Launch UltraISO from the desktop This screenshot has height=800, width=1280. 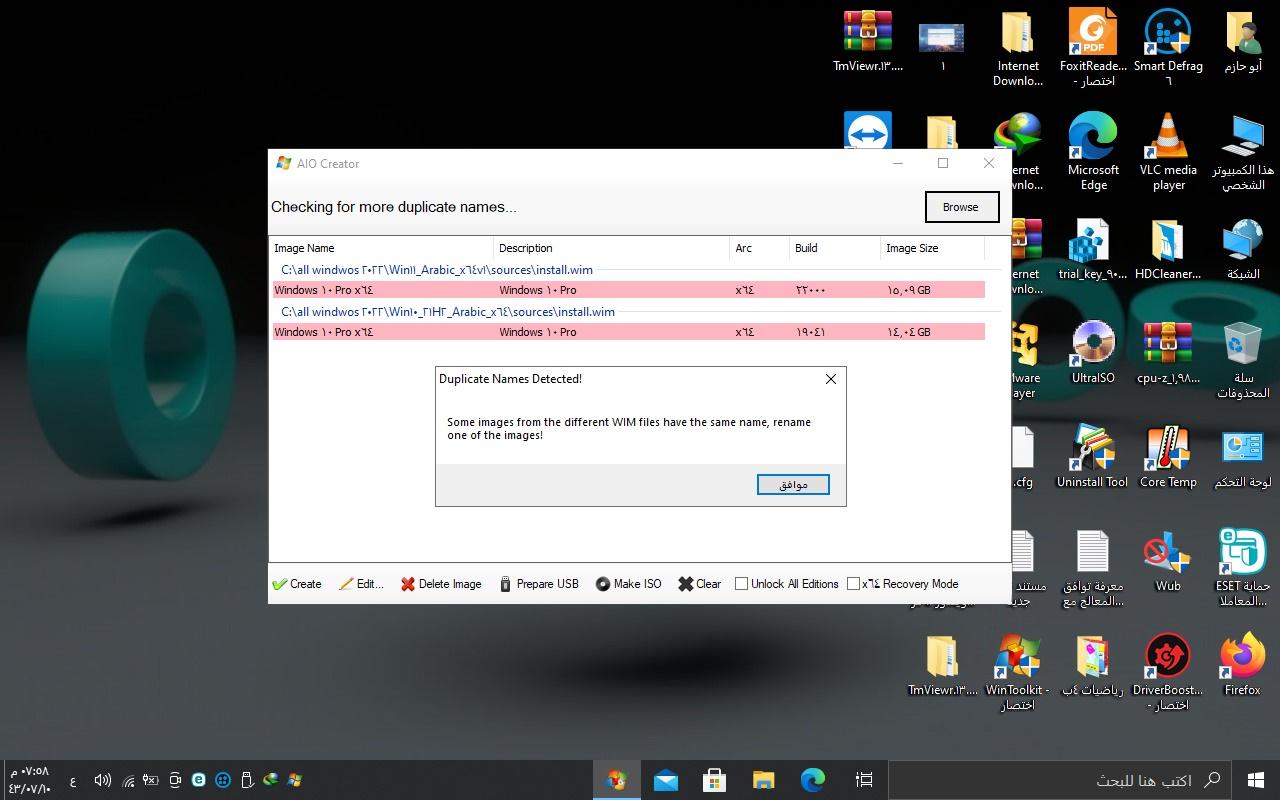coord(1093,352)
